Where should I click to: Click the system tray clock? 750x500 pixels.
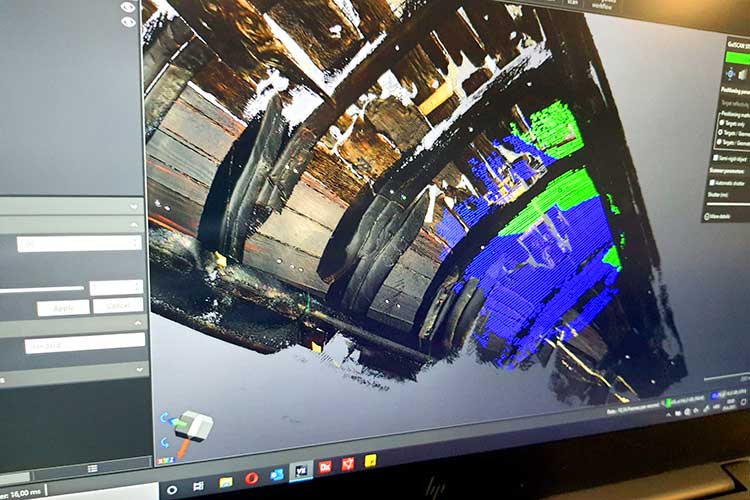pos(730,404)
